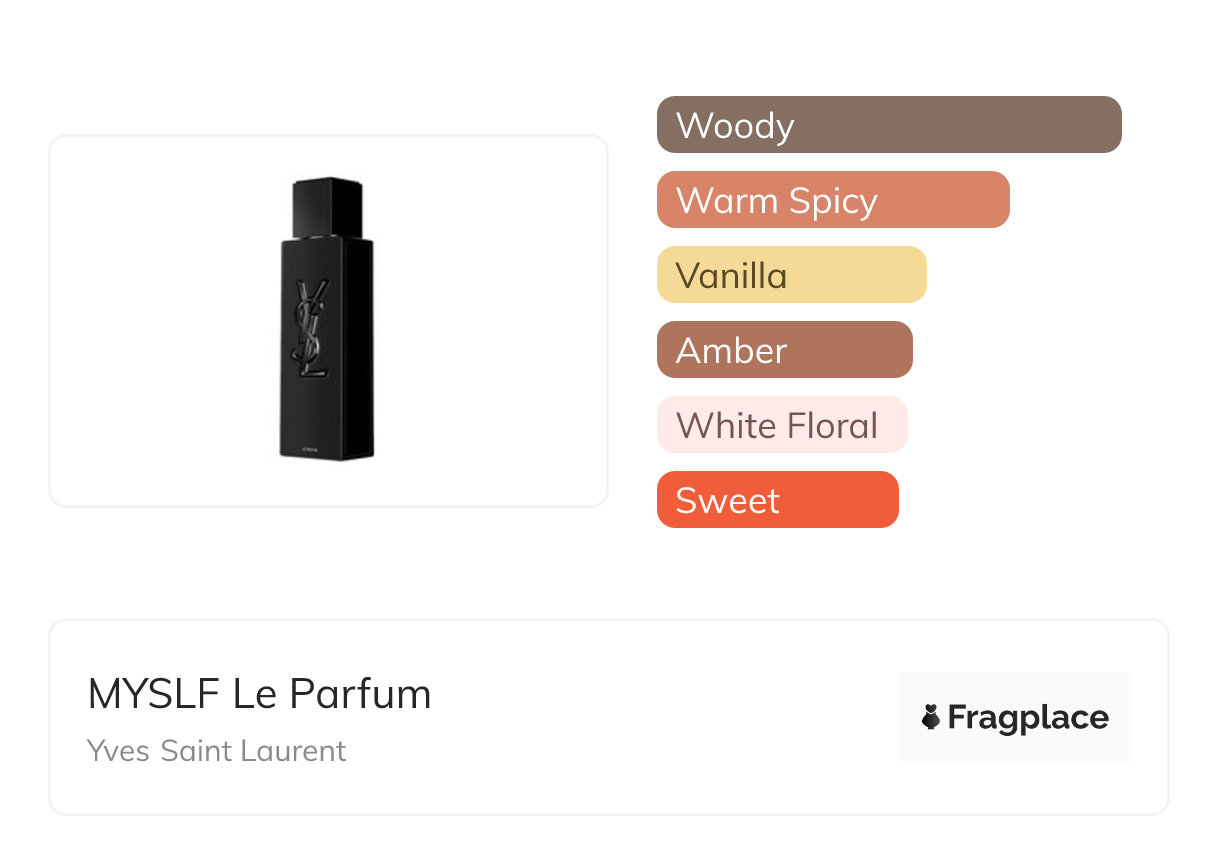Click the YSL monogram on the bottle

coord(314,328)
